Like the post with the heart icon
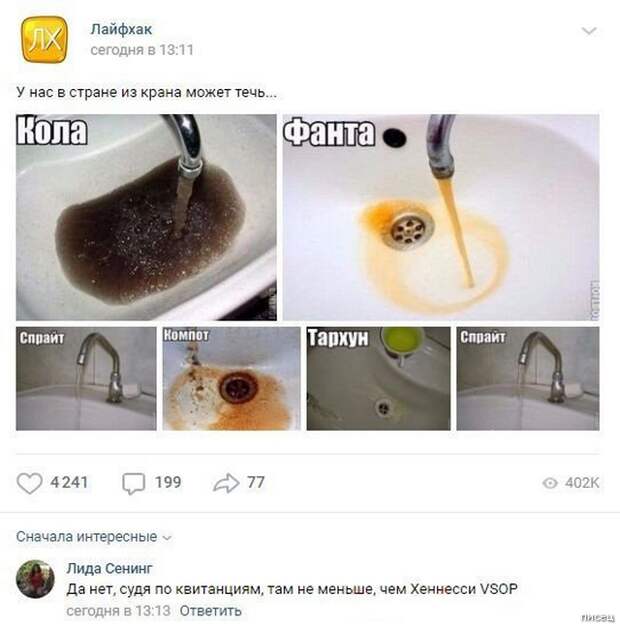Viewport: 620px width, 627px height. pyautogui.click(x=29, y=483)
